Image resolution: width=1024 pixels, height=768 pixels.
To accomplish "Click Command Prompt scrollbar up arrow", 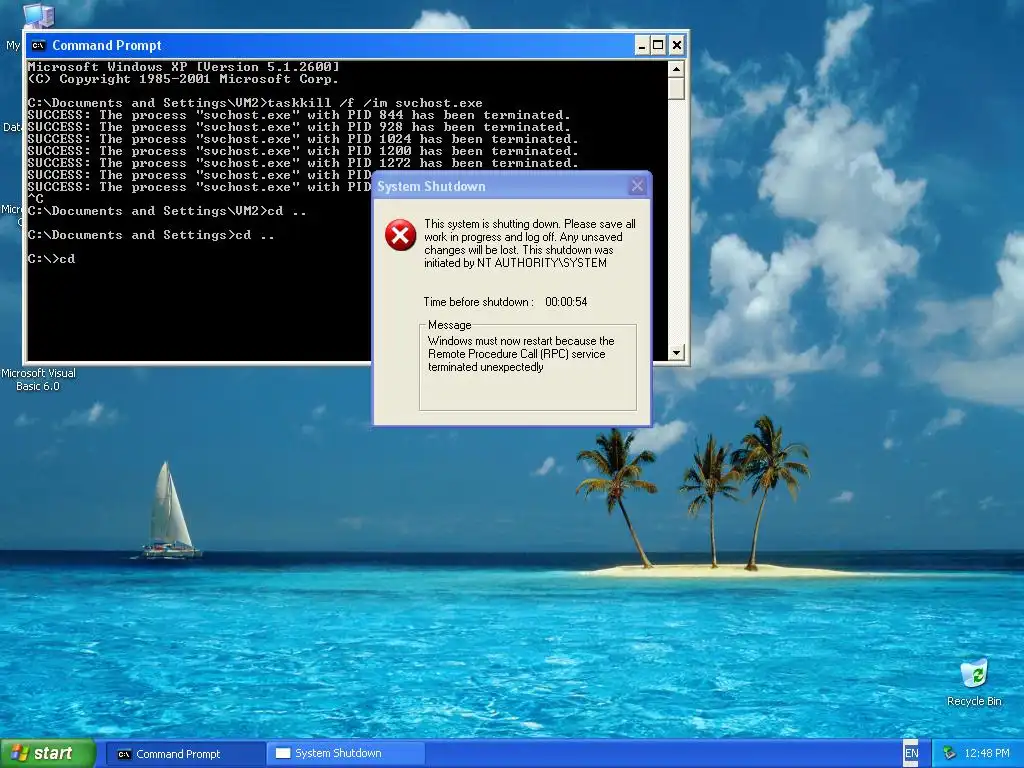I will pos(676,69).
